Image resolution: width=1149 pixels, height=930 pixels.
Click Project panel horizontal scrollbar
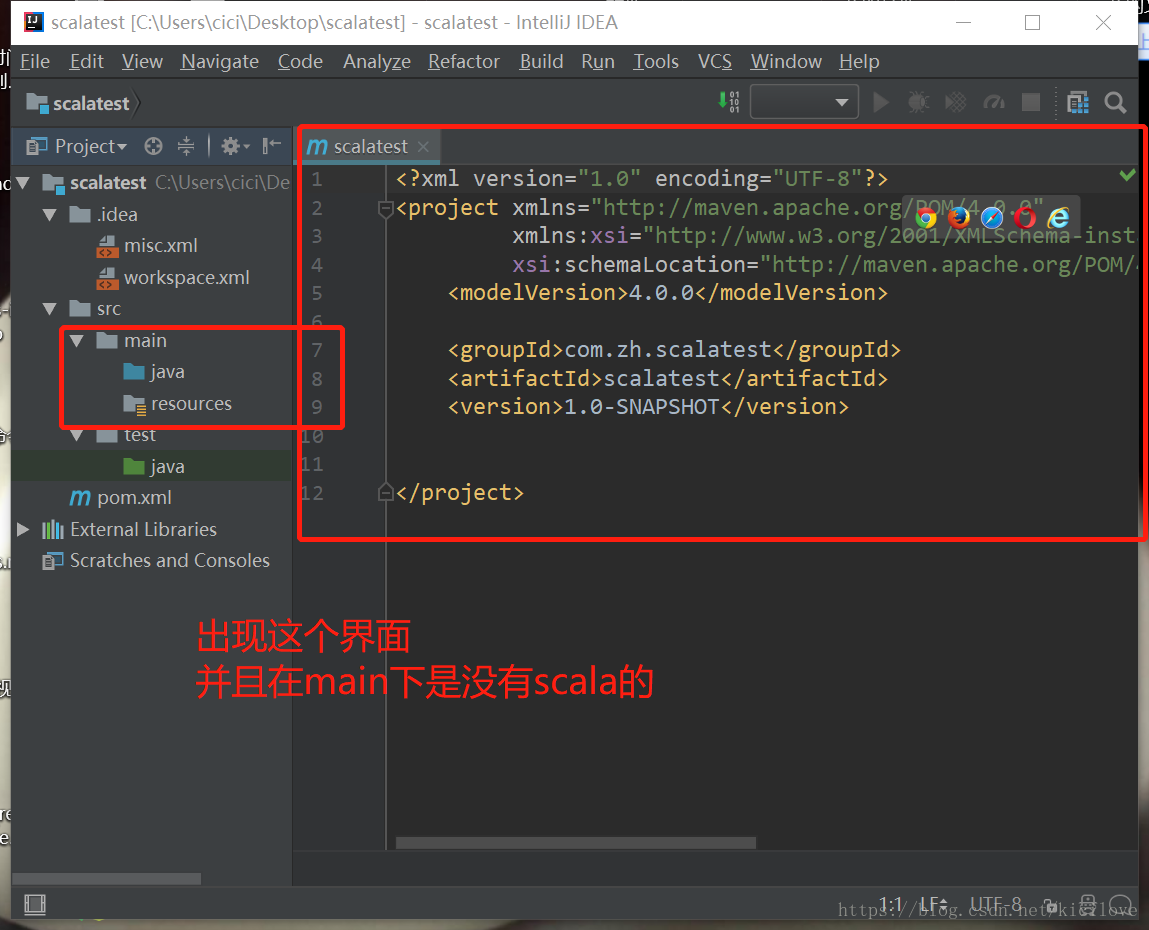[x=106, y=878]
